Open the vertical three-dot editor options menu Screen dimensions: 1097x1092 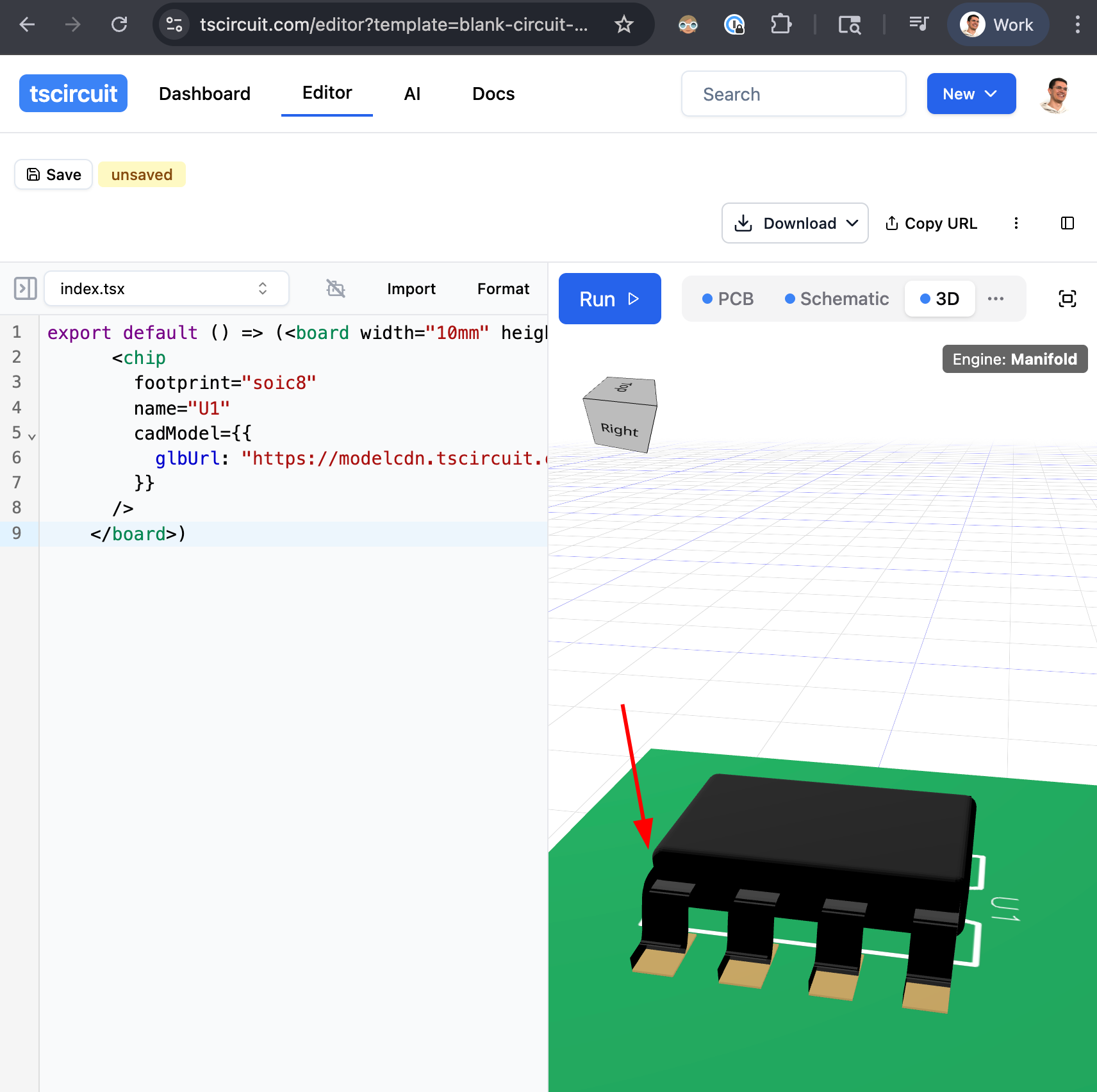(1016, 223)
